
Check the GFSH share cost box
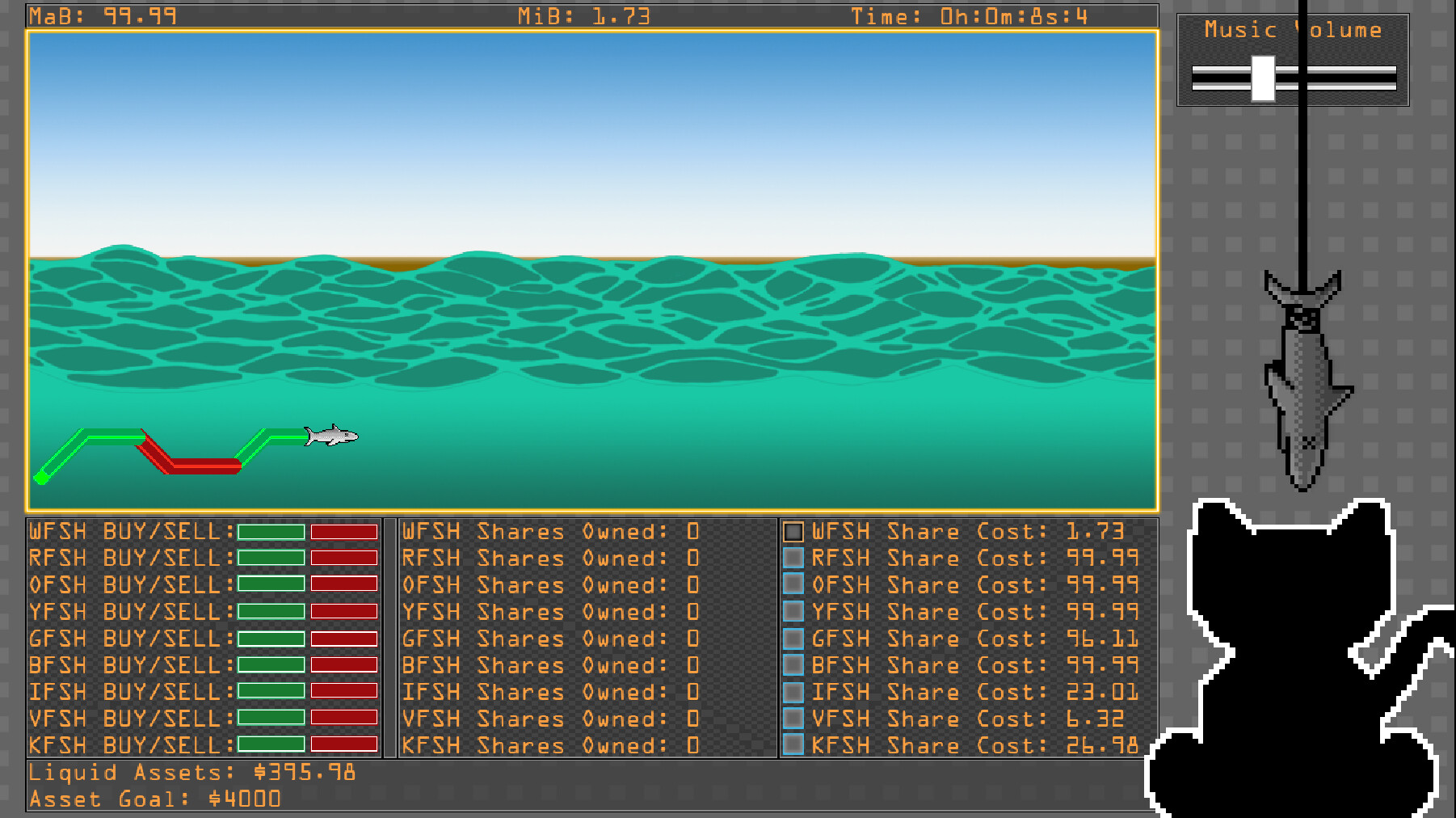click(793, 639)
